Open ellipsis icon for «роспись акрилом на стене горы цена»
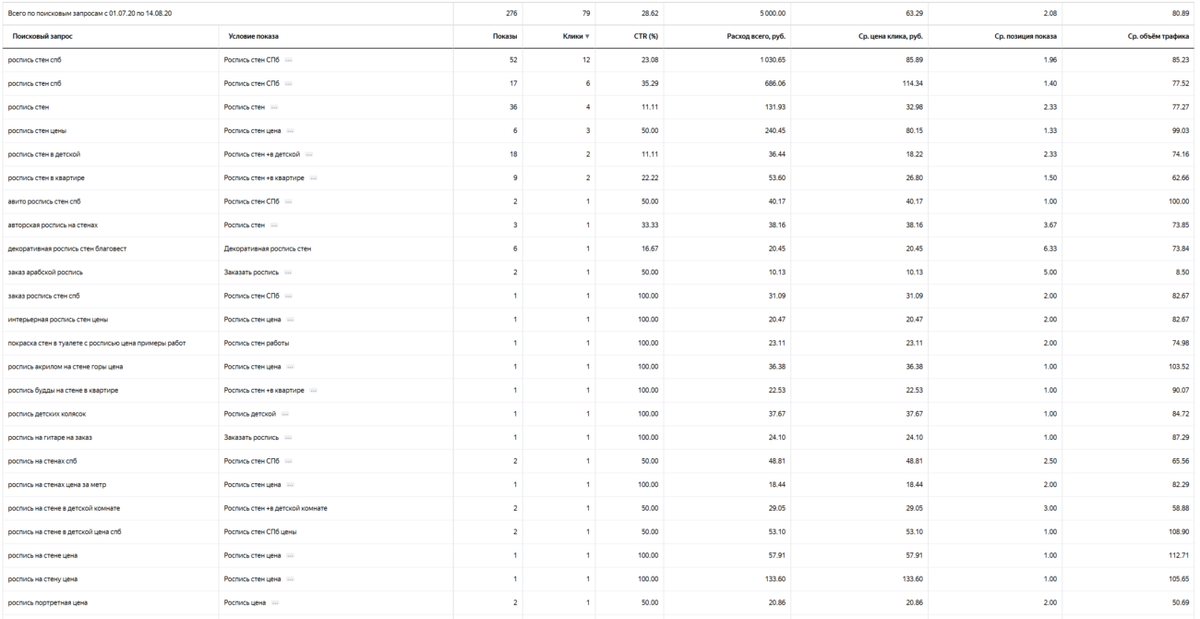 289,367
